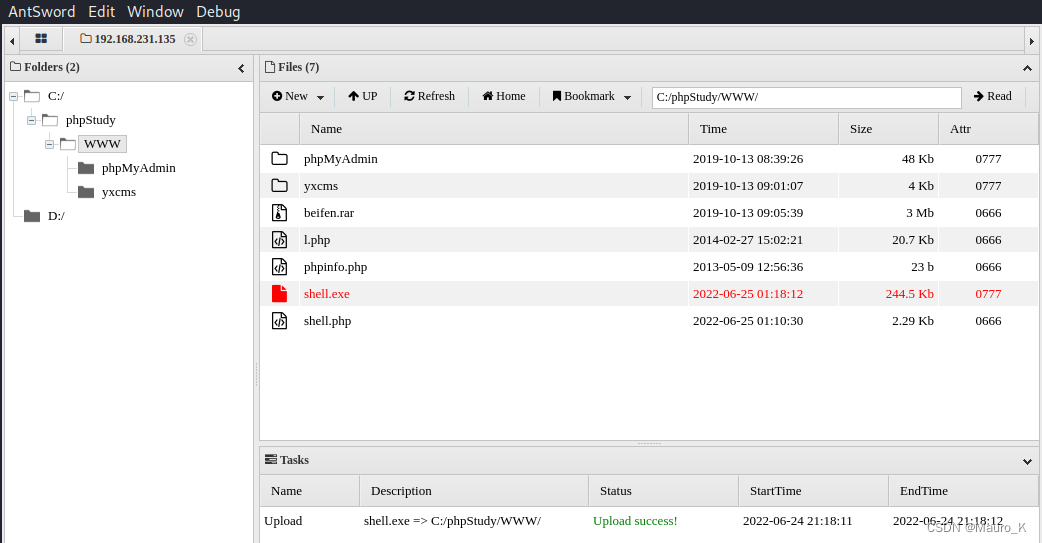Go to Home directory
1042x543 pixels.
504,96
